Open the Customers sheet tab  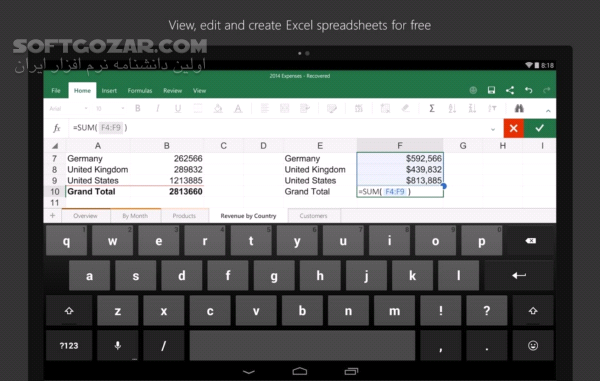[x=313, y=216]
